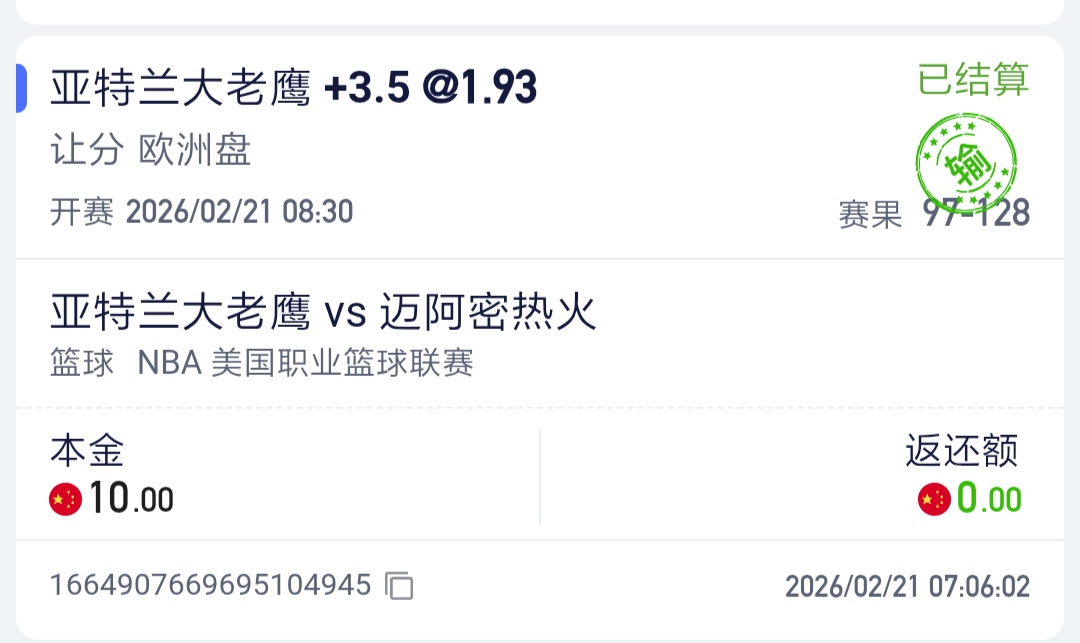Select order number 1664907669695104945
This screenshot has height=643, width=1080.
pos(211,585)
